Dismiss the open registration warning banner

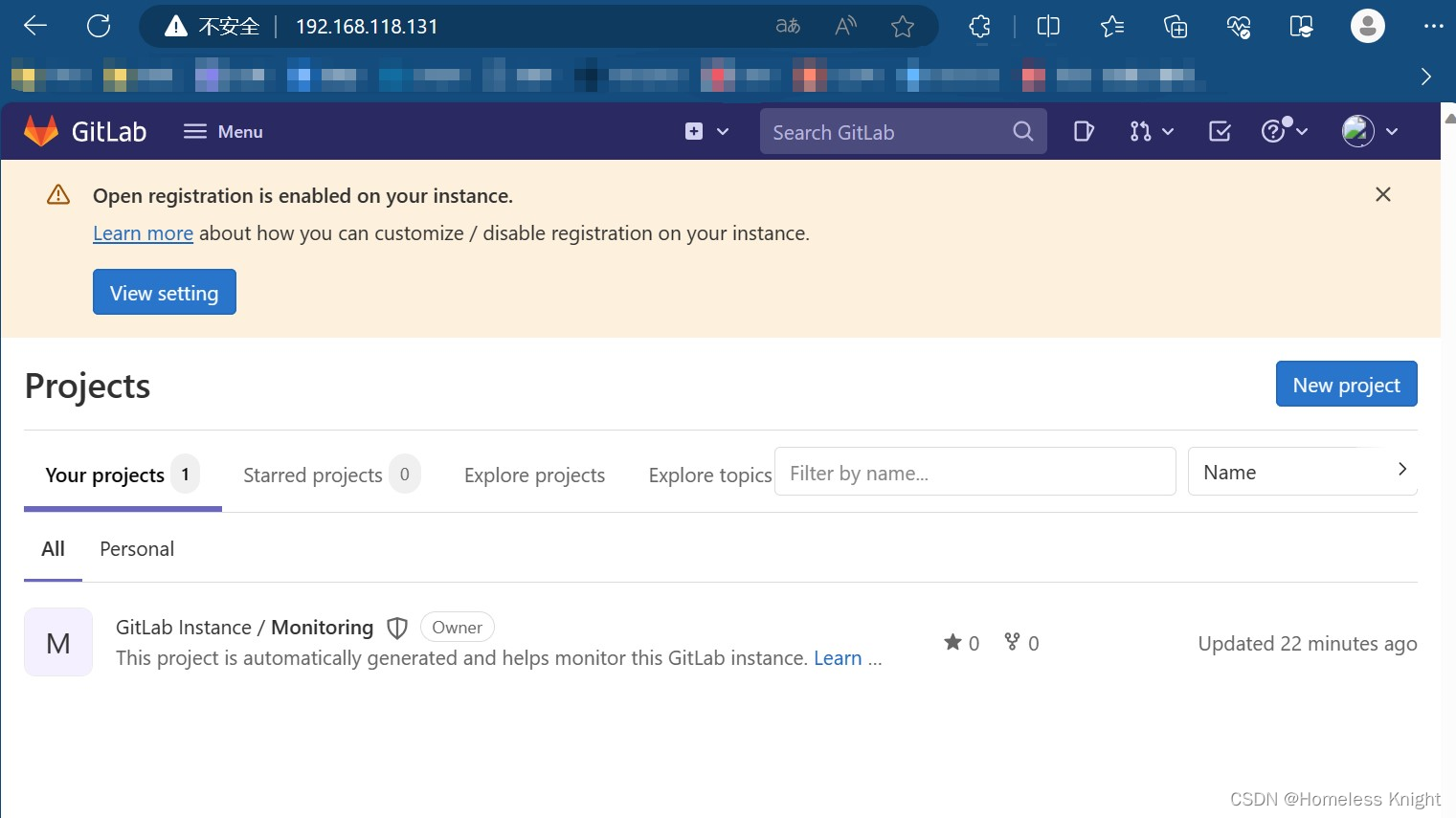click(x=1382, y=194)
